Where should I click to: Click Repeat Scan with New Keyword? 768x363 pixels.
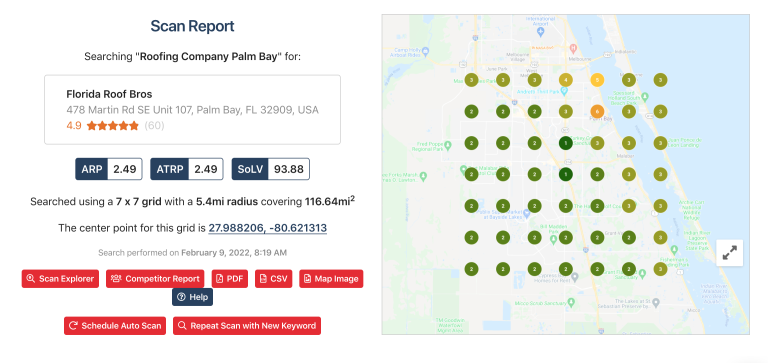click(x=247, y=326)
